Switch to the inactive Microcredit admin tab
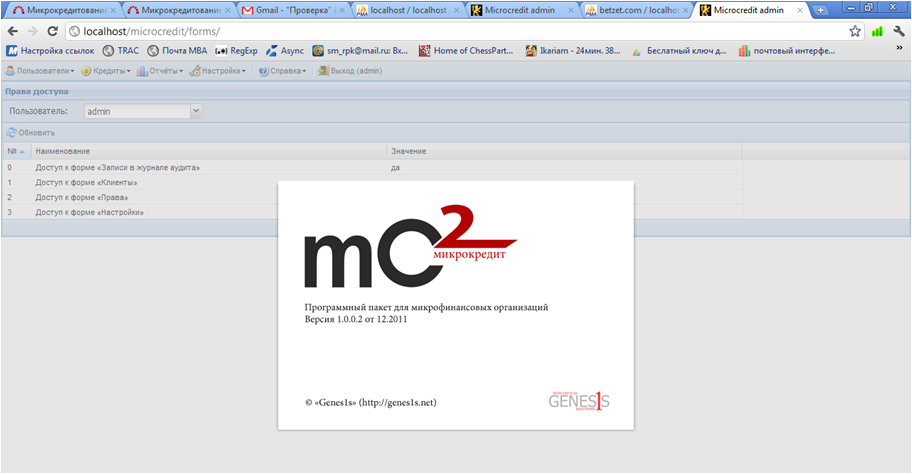Screen dimensions: 912x474 [x=523, y=10]
